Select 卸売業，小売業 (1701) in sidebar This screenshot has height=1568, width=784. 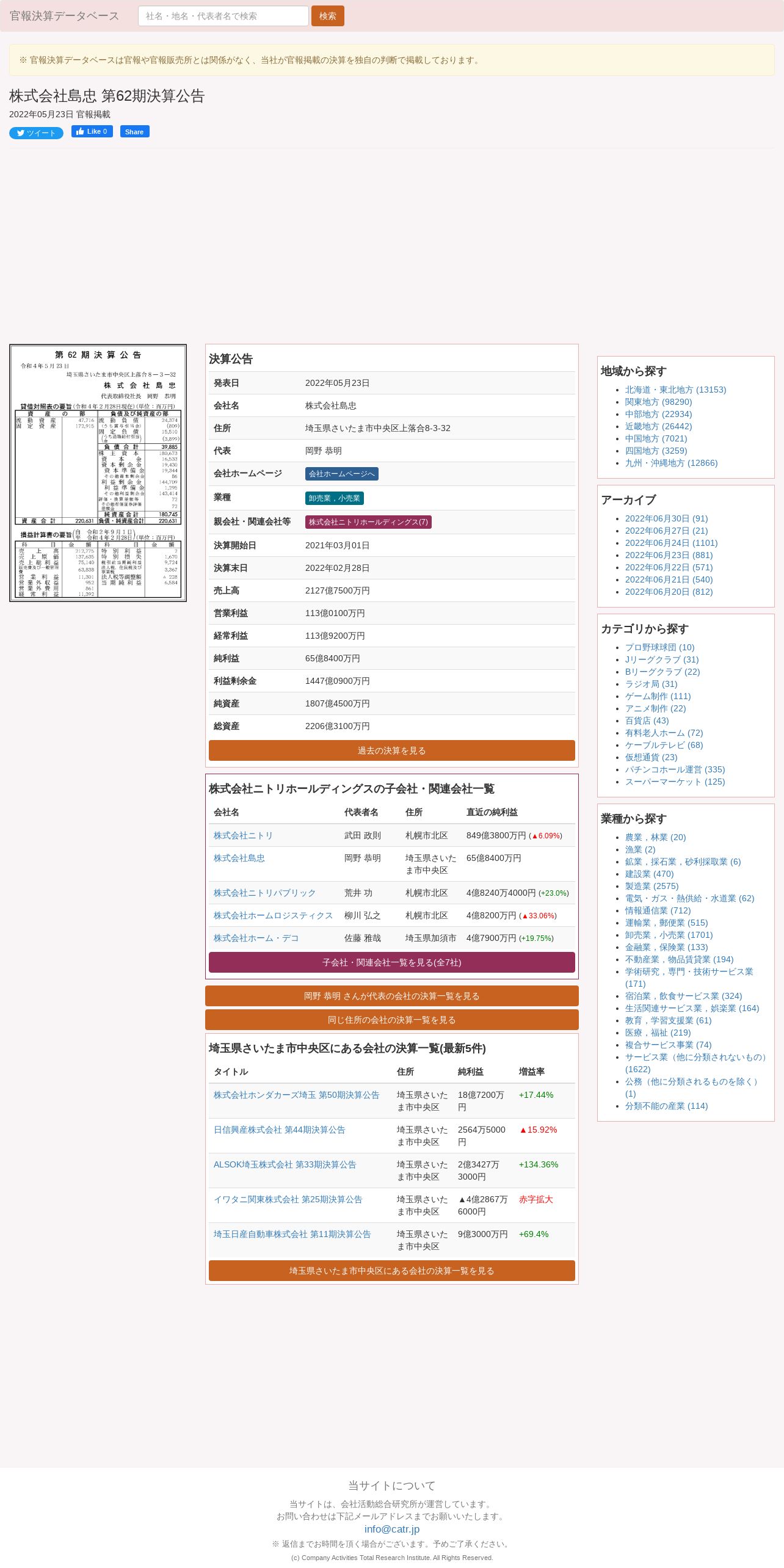669,935
